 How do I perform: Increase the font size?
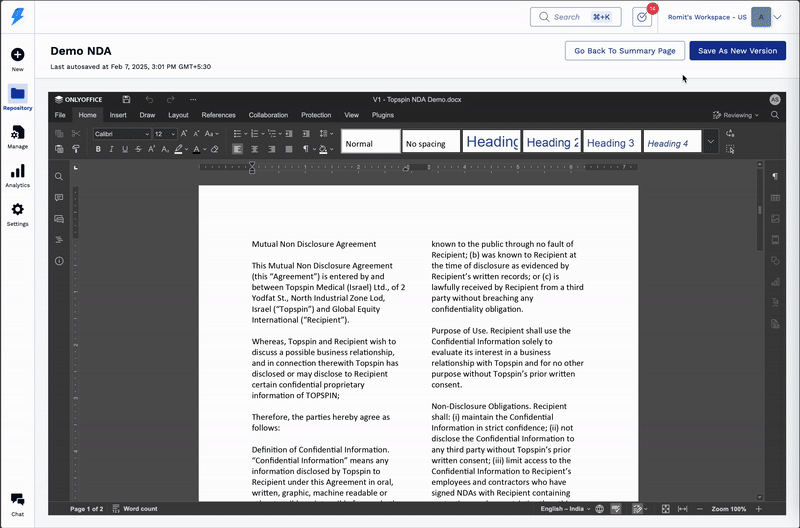click(184, 134)
